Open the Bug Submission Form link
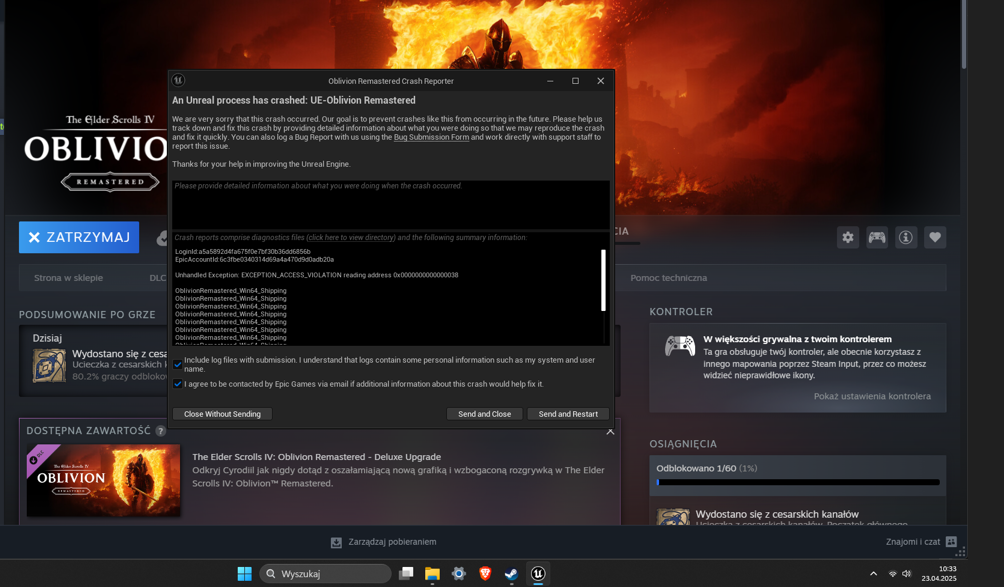Viewport: 1004px width, 587px height. tap(431, 137)
